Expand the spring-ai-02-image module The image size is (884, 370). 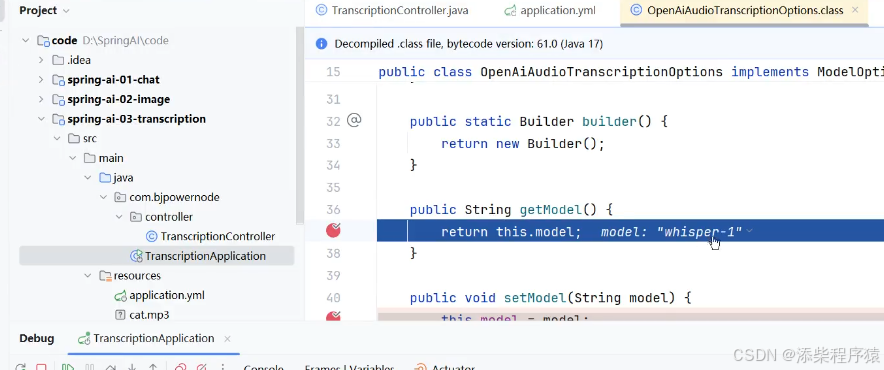click(x=41, y=99)
